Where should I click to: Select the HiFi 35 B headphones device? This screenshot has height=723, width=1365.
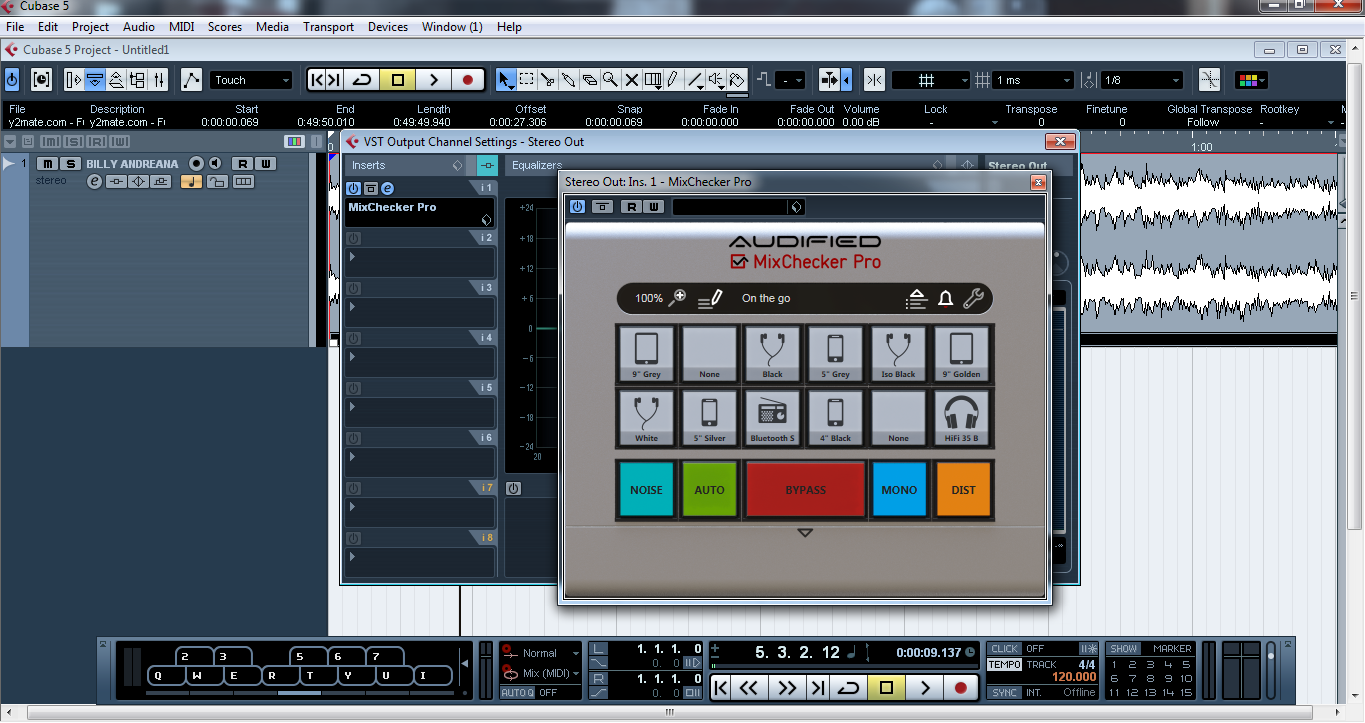(961, 418)
